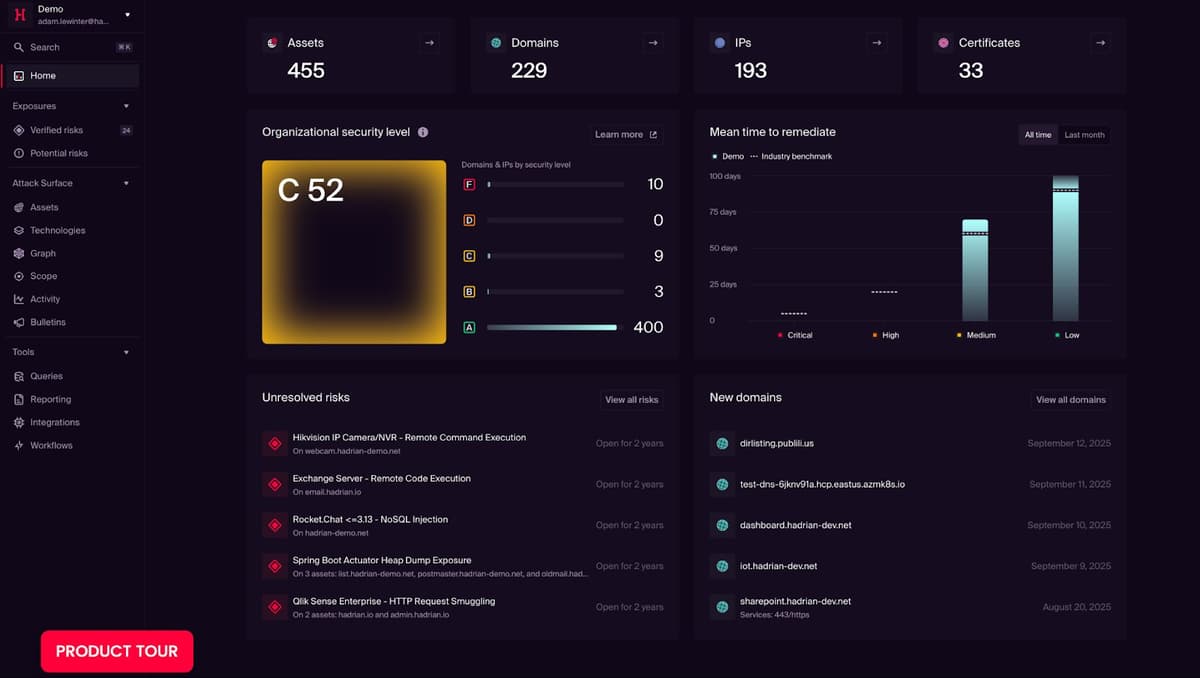The width and height of the screenshot is (1200, 678).
Task: Click the Graph sidebar icon
Action: click(x=19, y=253)
